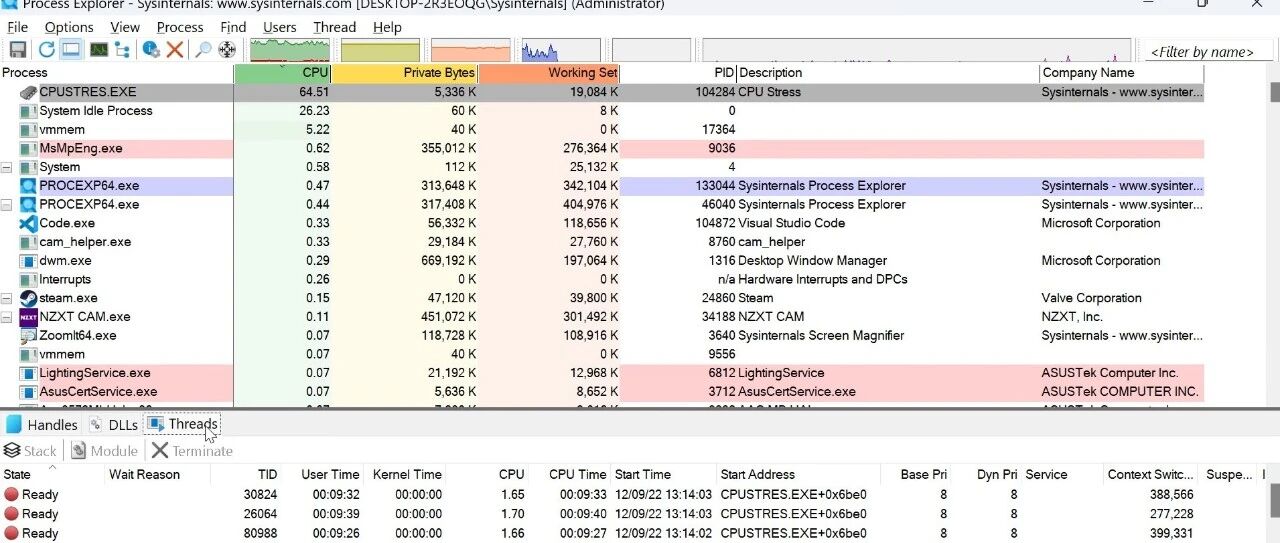Click the yellow commit history mini graph
Screen dimensions: 1280x543
point(380,50)
